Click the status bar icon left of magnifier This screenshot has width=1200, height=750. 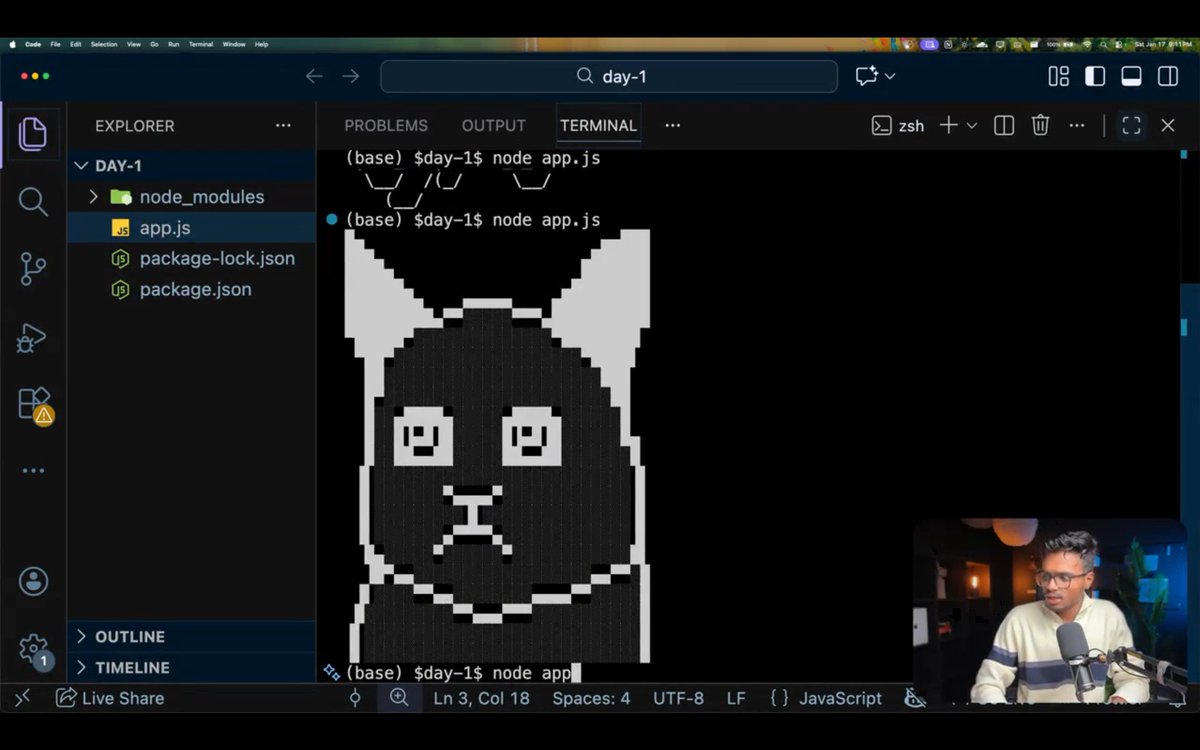[355, 698]
